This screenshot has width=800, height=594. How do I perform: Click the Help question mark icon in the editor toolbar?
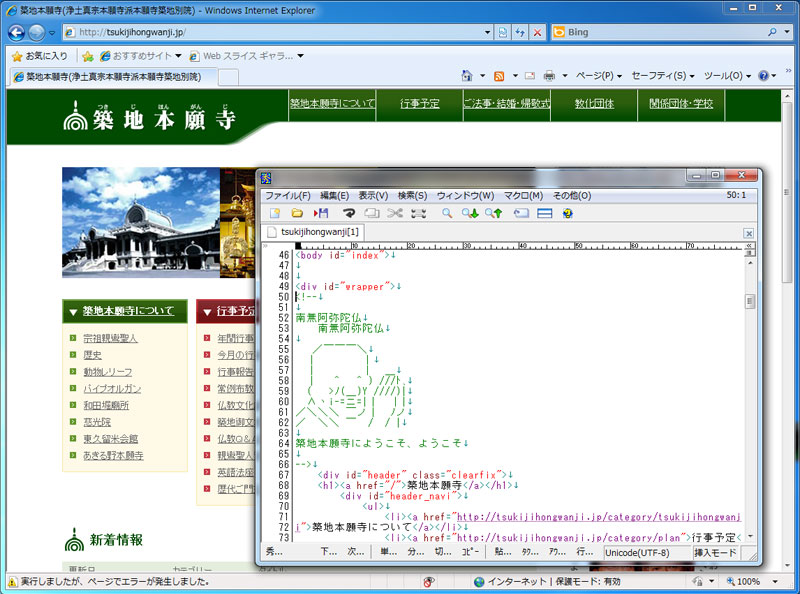point(567,213)
